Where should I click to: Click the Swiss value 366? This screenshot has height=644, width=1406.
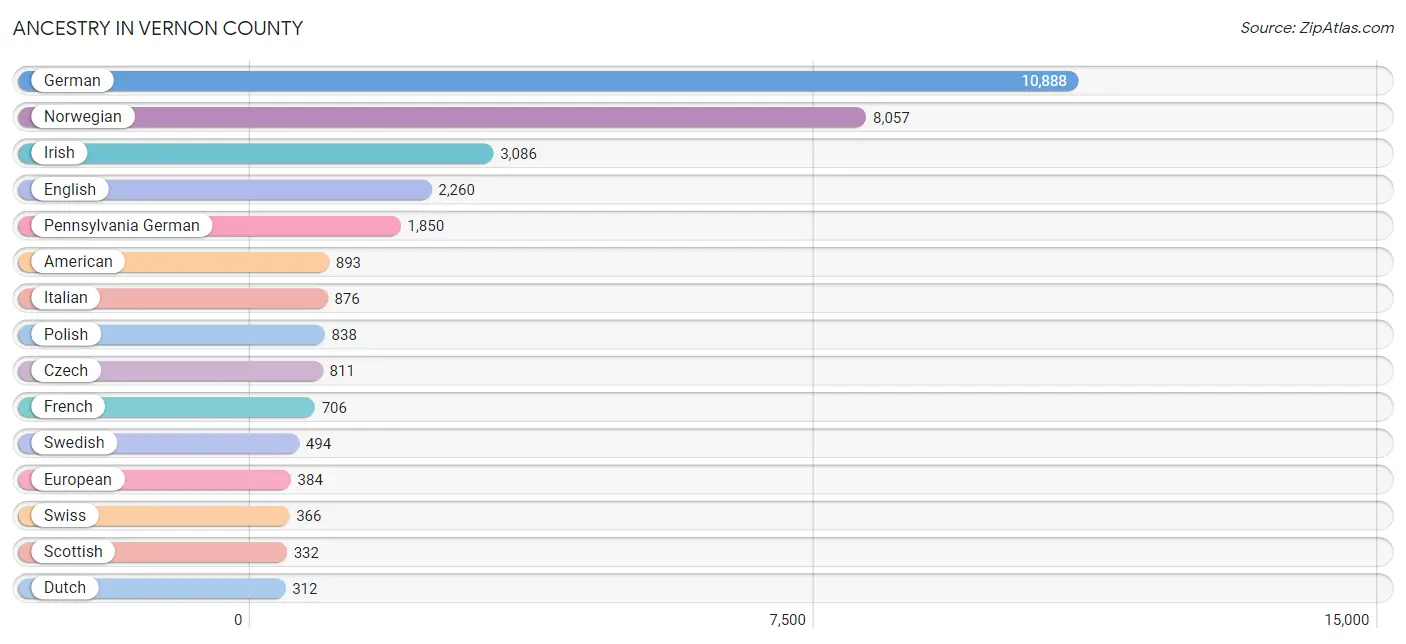click(309, 516)
